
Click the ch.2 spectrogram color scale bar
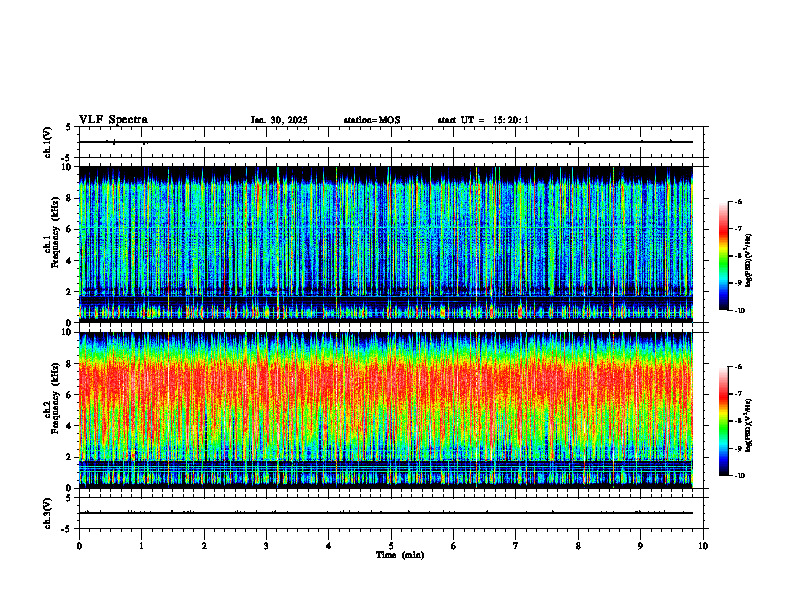[724, 421]
